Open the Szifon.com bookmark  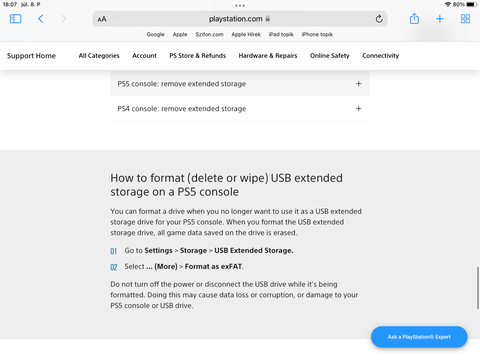[x=209, y=34]
